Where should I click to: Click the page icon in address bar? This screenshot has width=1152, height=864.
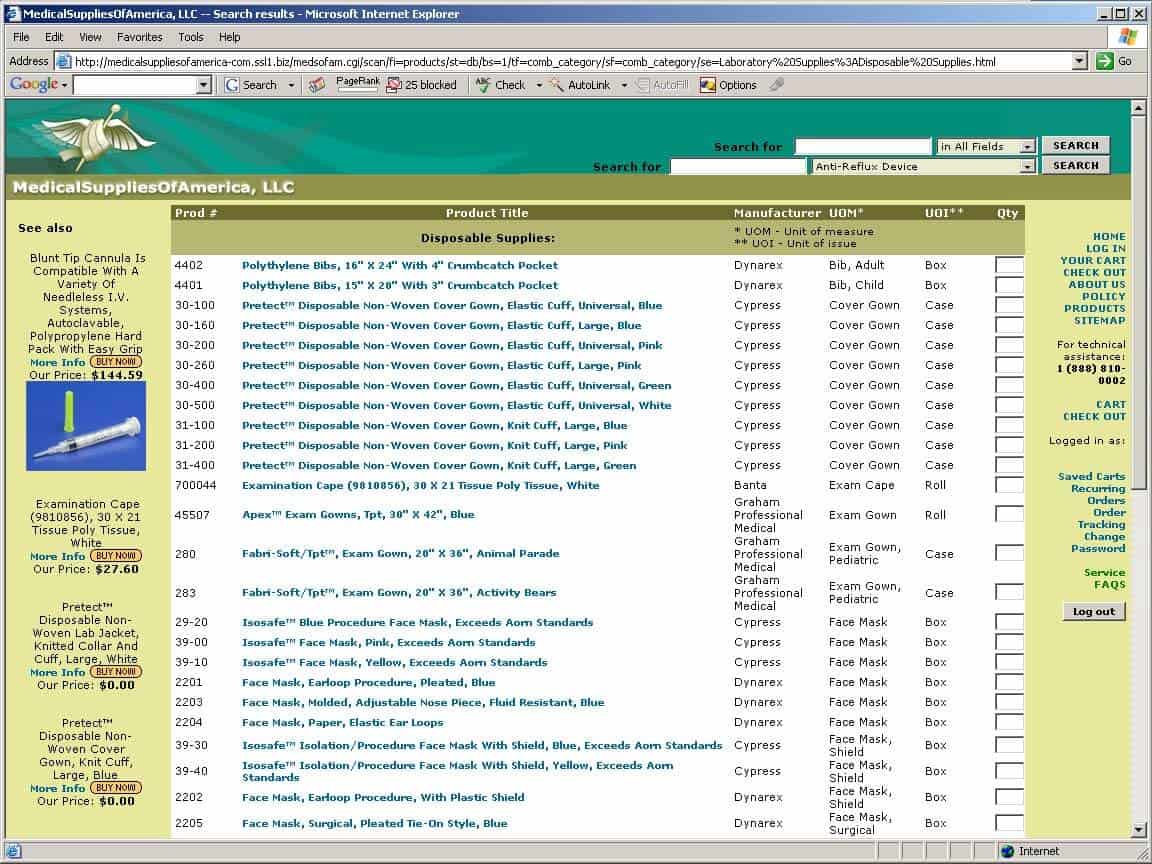(64, 62)
